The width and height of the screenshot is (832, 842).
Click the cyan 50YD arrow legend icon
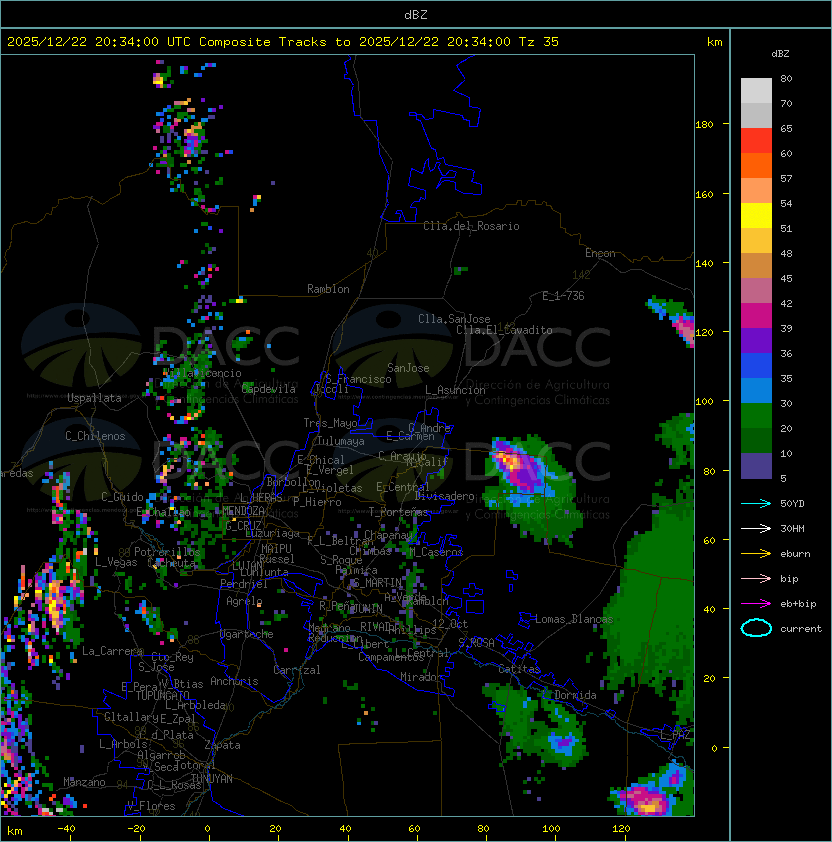(x=756, y=503)
